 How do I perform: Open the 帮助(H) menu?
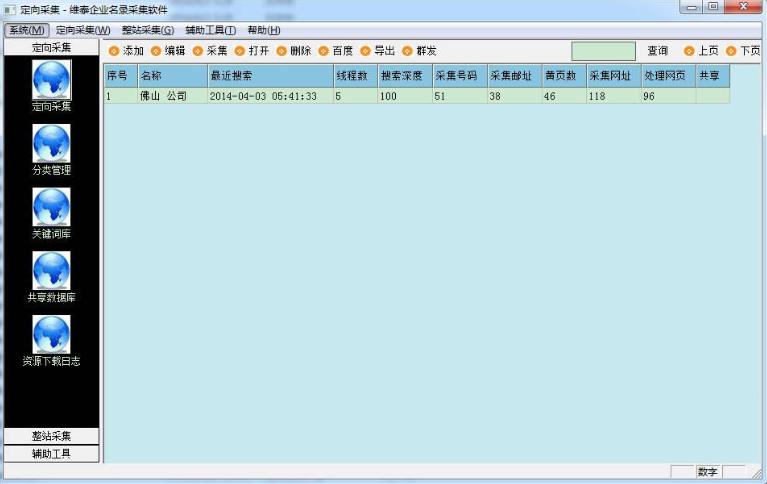click(x=264, y=31)
